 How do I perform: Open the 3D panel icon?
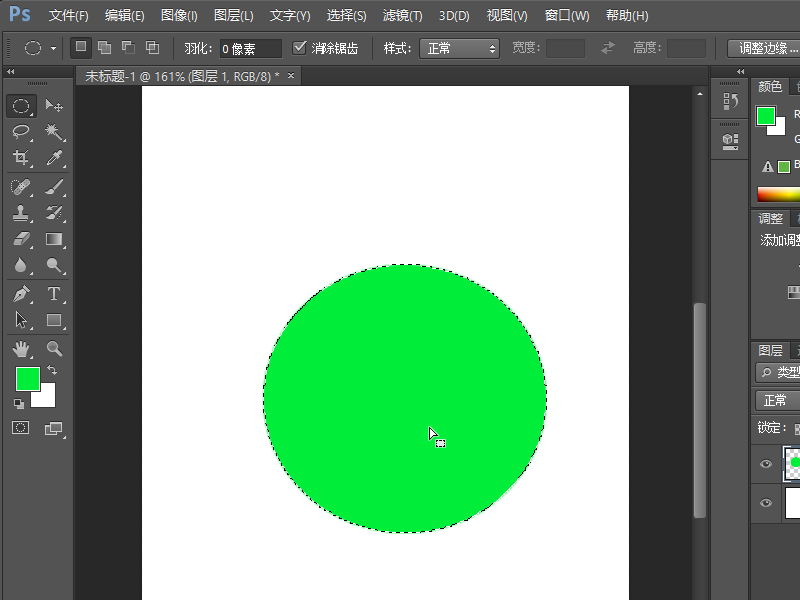(730, 141)
